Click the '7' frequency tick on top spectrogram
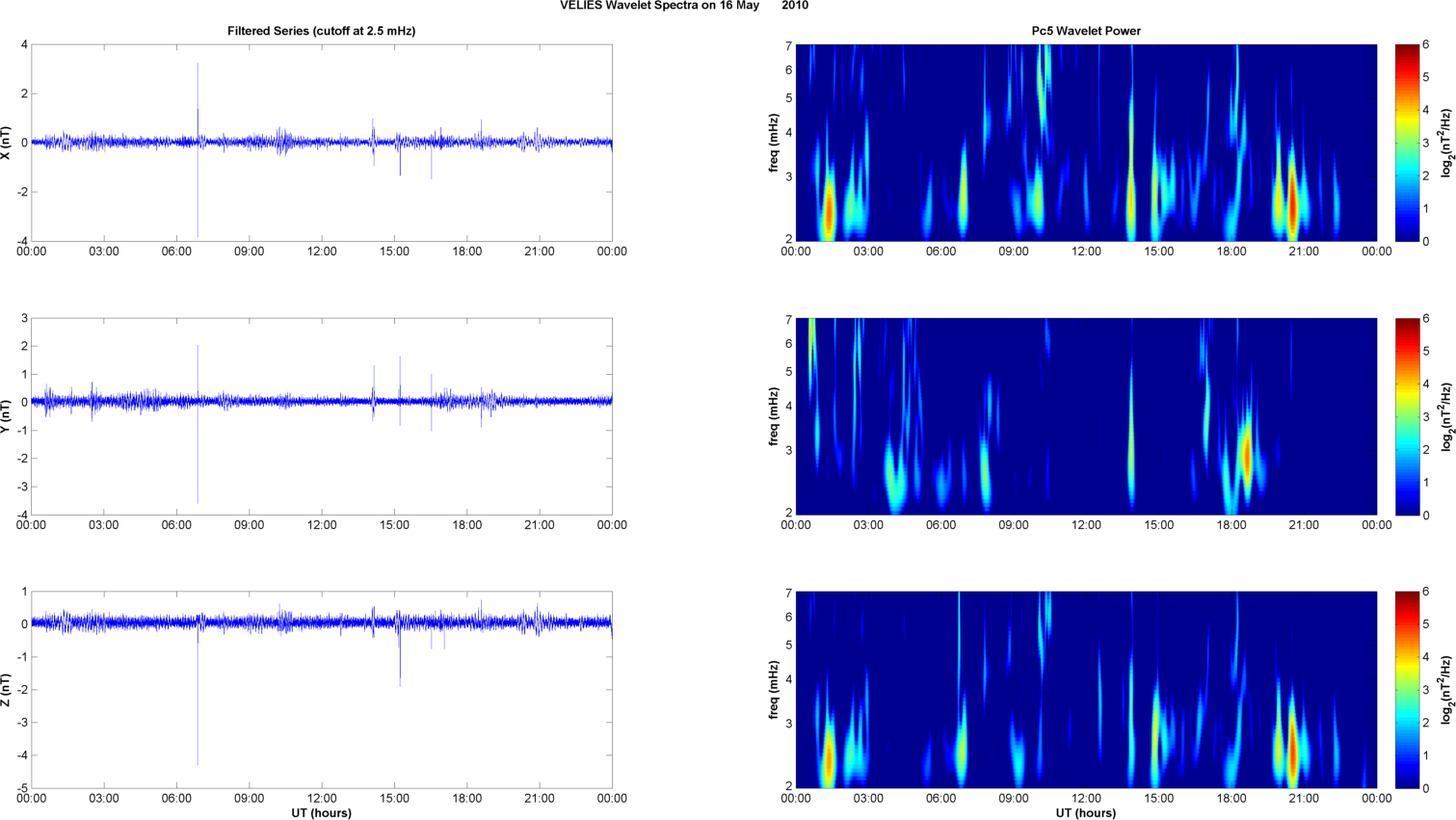 [788, 45]
